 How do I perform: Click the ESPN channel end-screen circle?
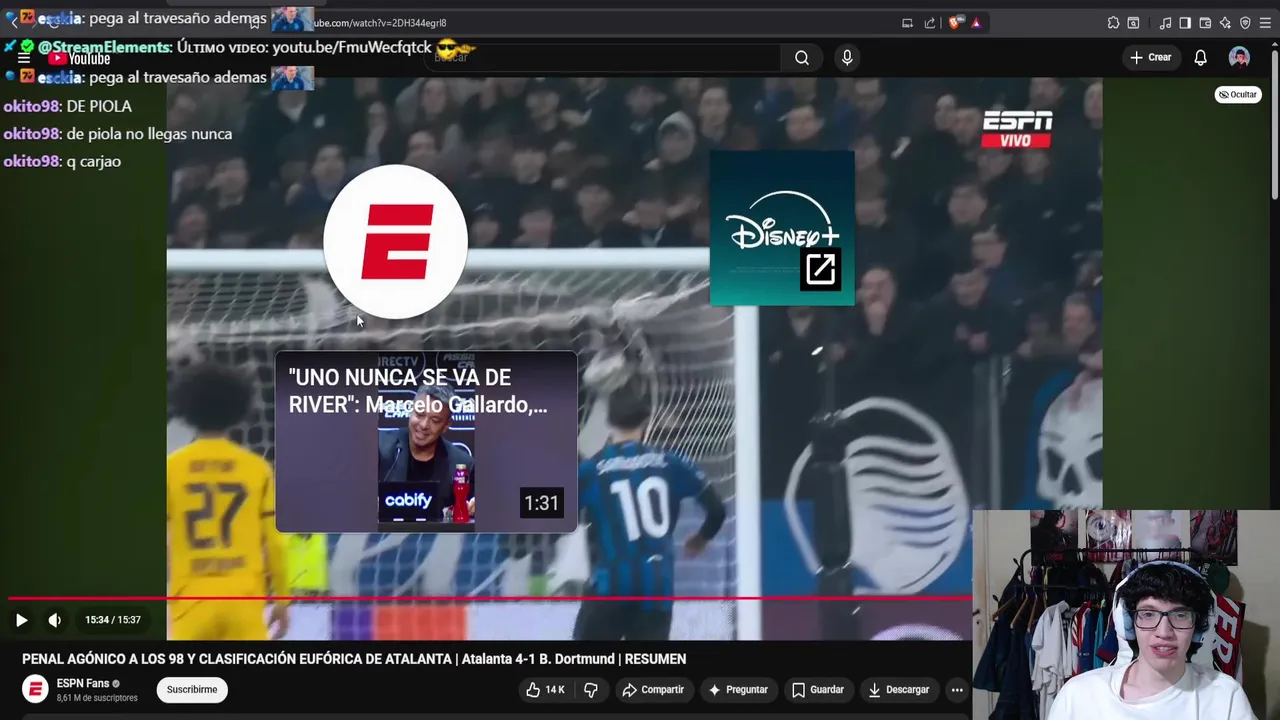396,242
